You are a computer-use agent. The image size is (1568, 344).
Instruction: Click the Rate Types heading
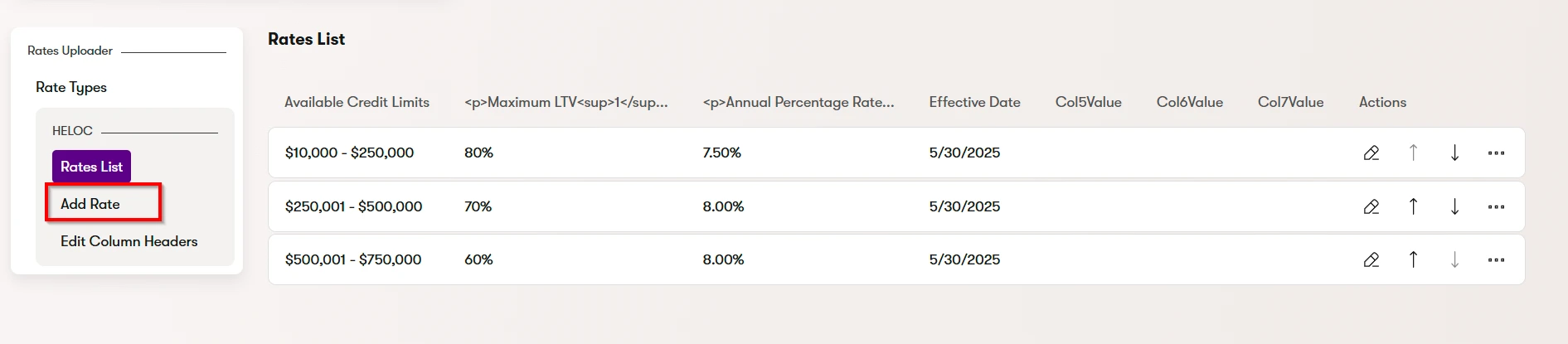pyautogui.click(x=71, y=87)
